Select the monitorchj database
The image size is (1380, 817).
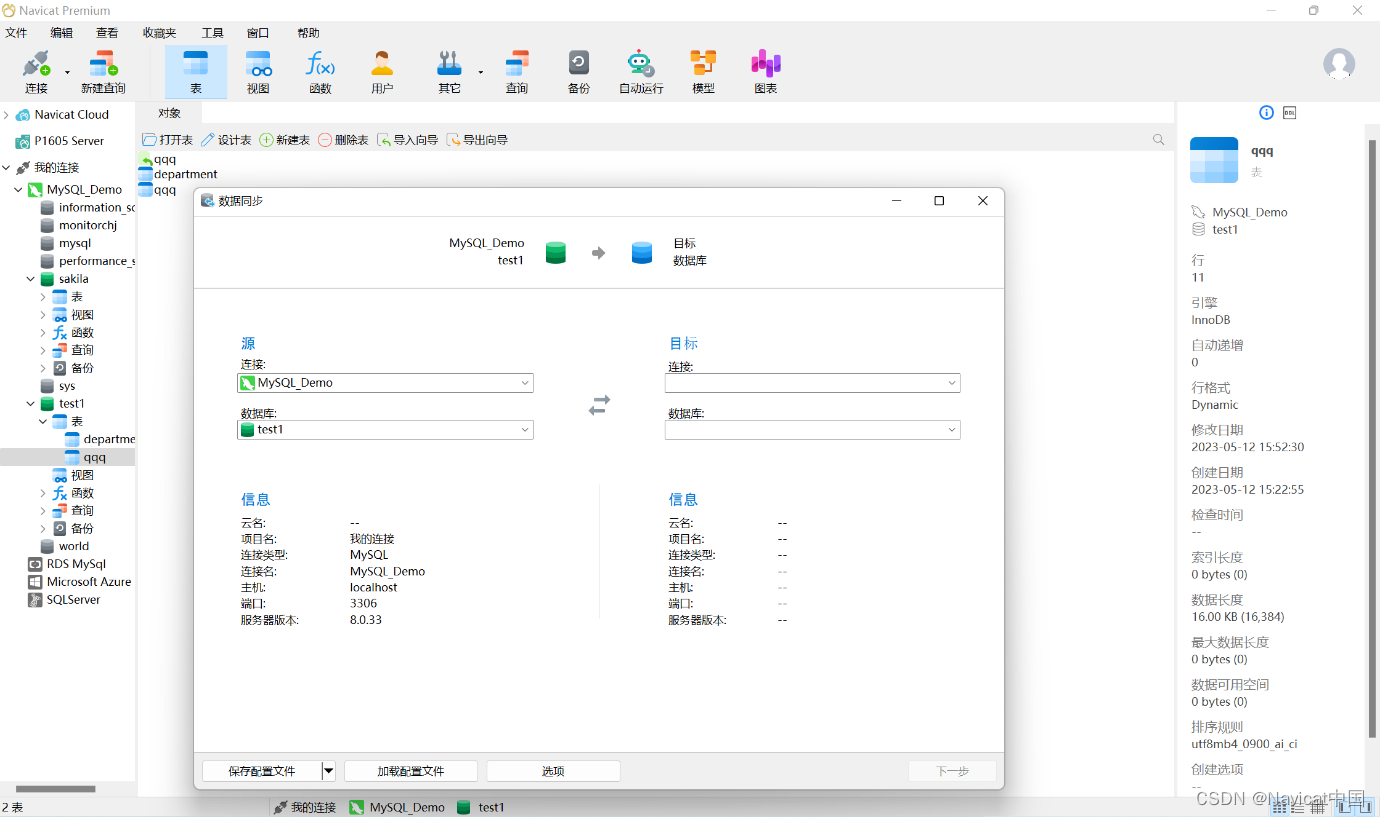78,226
